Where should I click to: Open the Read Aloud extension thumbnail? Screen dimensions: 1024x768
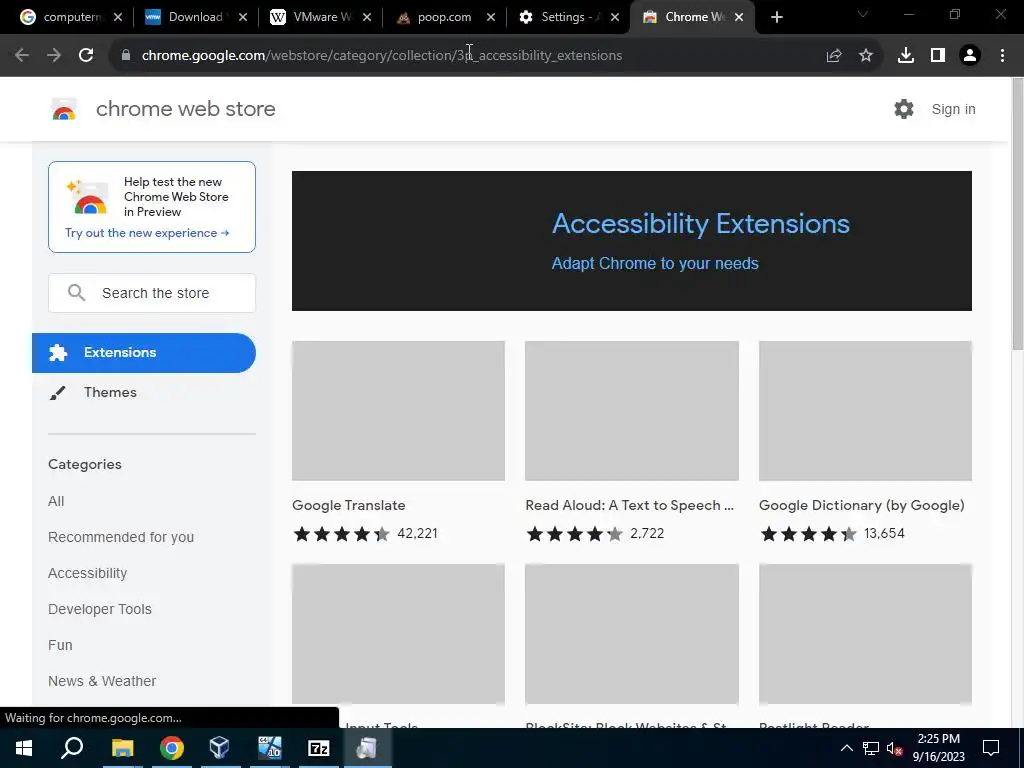pyautogui.click(x=632, y=411)
